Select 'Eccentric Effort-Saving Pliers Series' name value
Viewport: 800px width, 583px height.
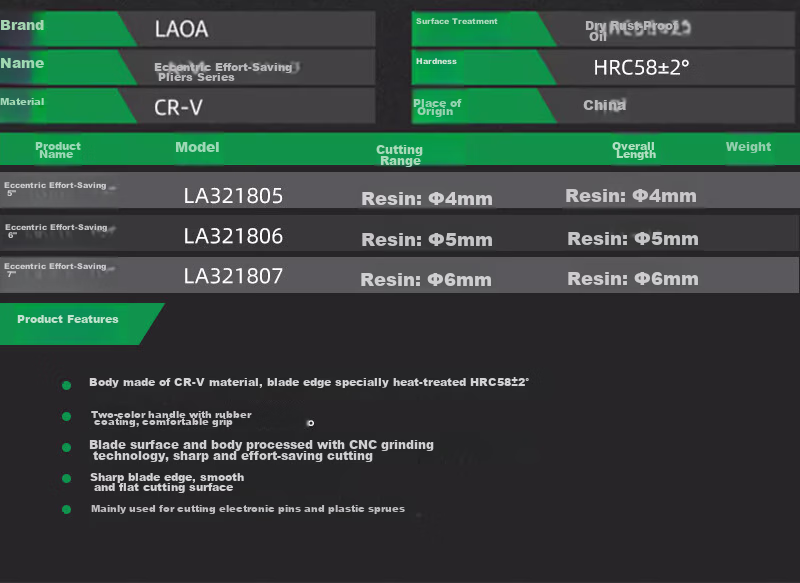224,72
